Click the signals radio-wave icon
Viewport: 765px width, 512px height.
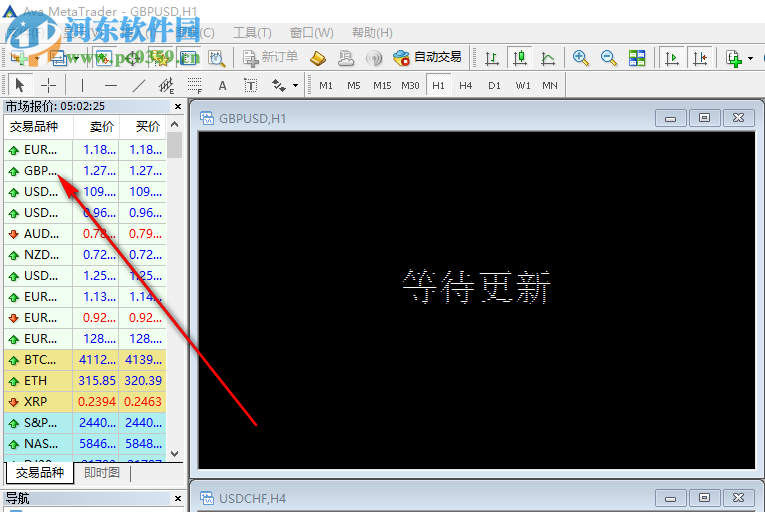pyautogui.click(x=374, y=58)
